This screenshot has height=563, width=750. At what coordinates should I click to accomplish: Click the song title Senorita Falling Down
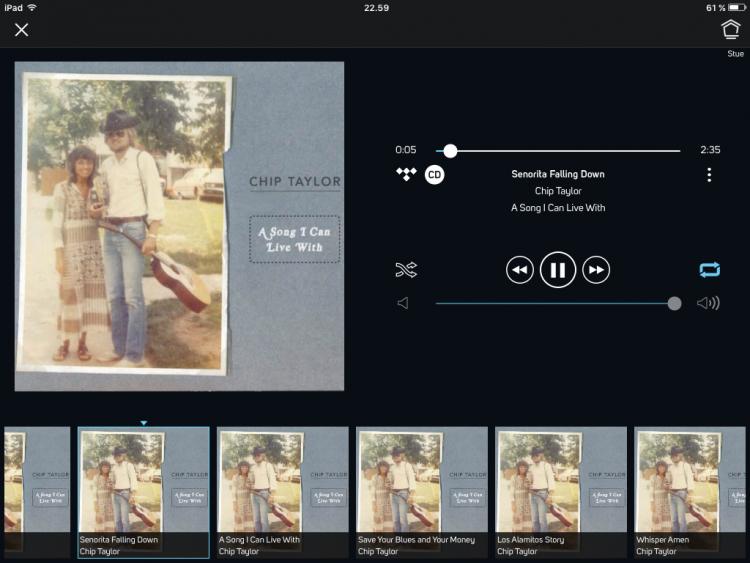click(x=558, y=174)
